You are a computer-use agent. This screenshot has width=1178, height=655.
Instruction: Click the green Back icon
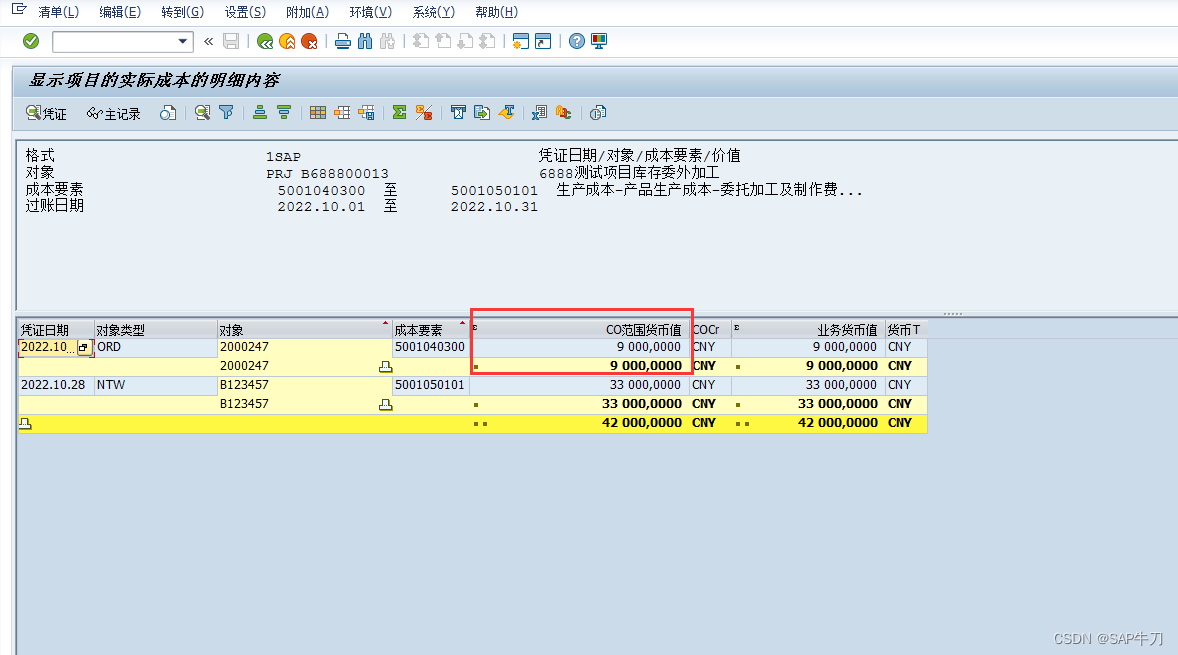pos(264,41)
